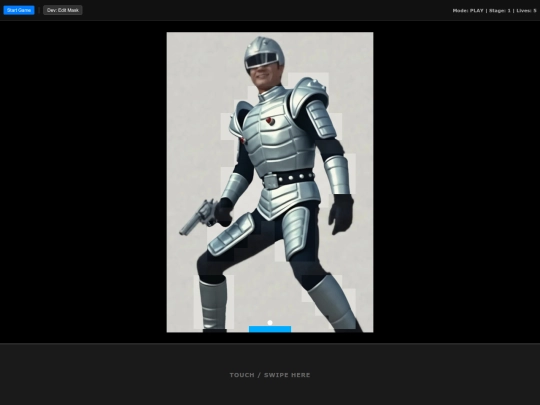The height and width of the screenshot is (405, 540).
Task: Click the blue paddle in the game
Action: coord(270,329)
